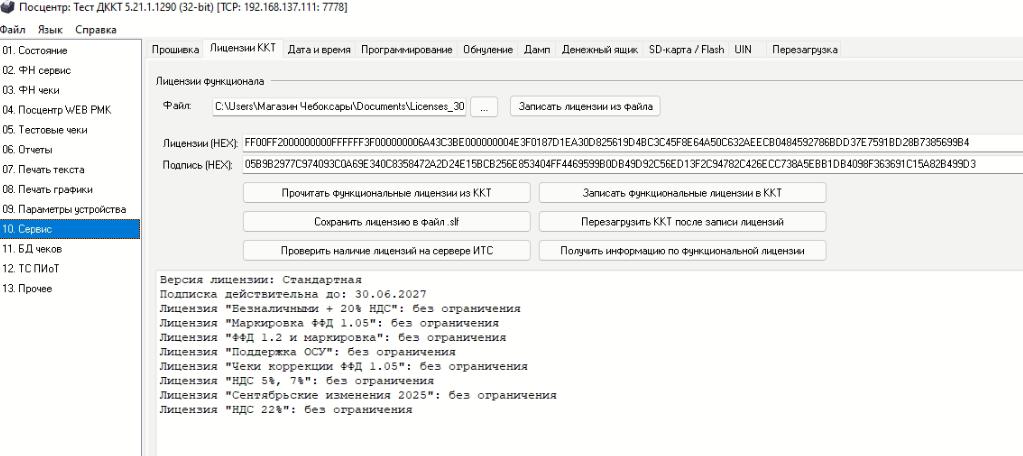Image resolution: width=1023 pixels, height=456 pixels.
Task: Select 01. Состояние in sidebar
Action: point(70,50)
